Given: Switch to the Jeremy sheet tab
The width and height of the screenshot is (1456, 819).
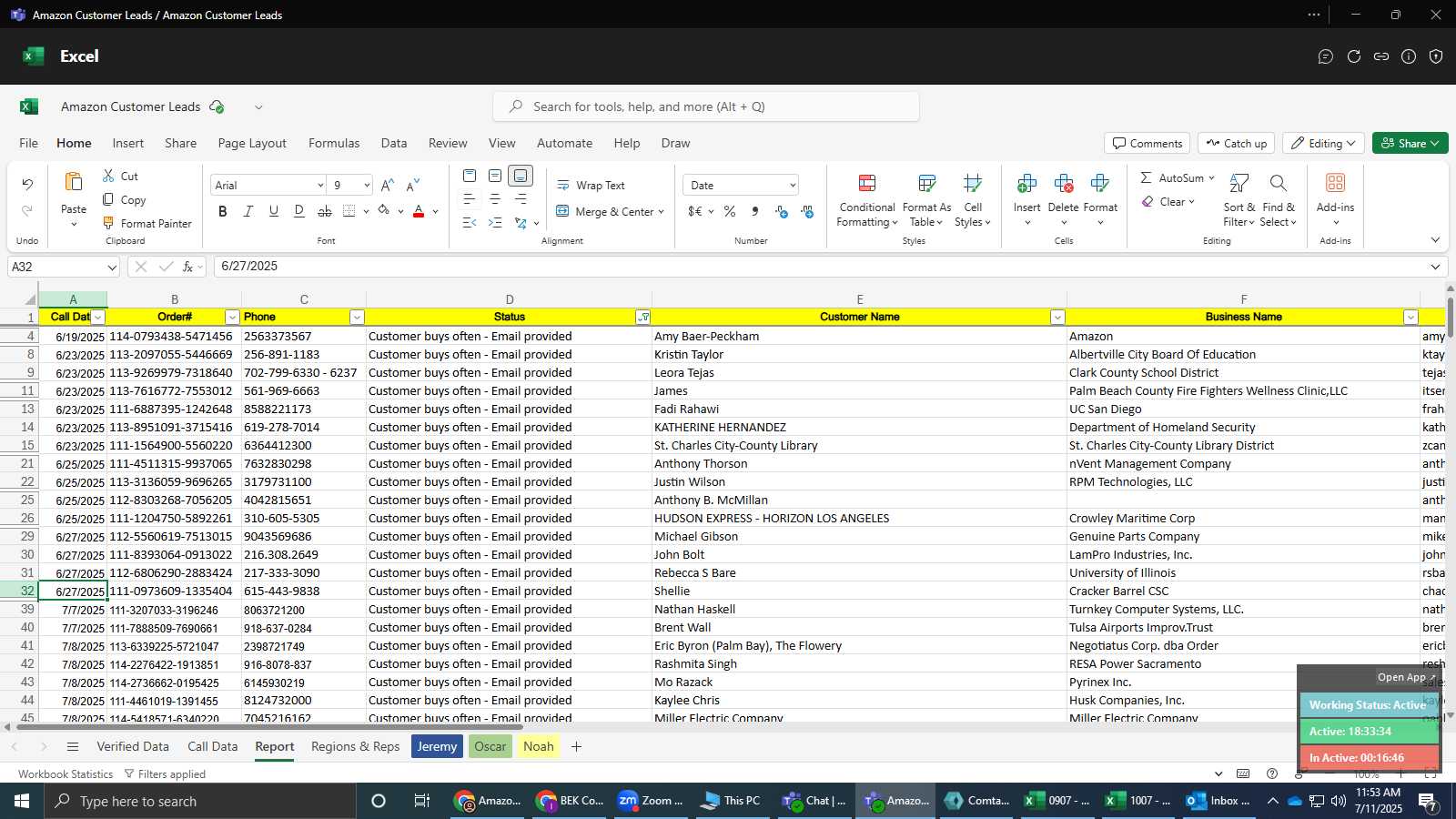Looking at the screenshot, I should point(437,746).
